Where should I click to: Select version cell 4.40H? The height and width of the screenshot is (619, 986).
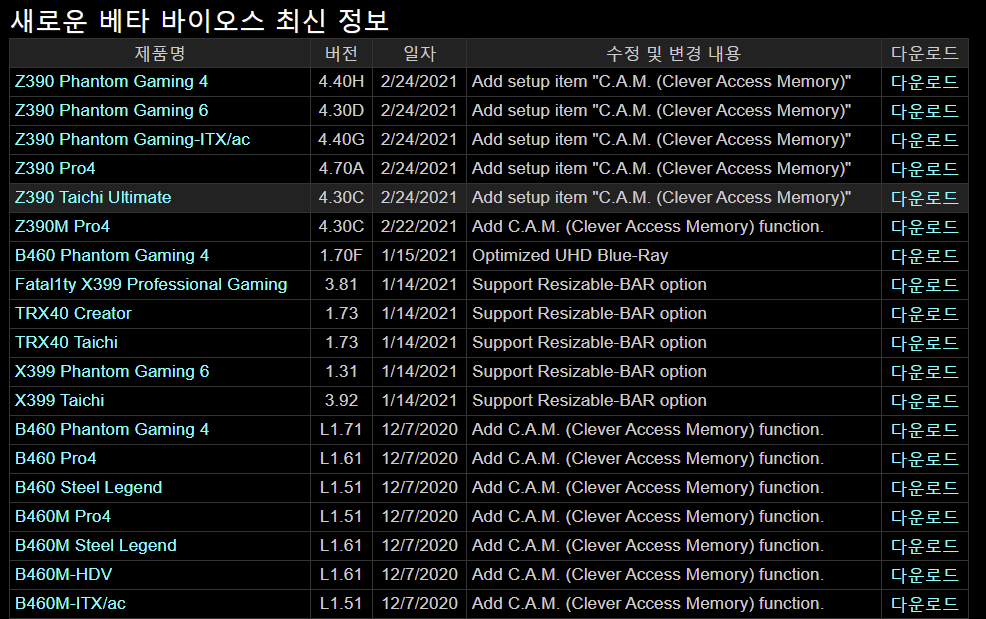coord(341,82)
